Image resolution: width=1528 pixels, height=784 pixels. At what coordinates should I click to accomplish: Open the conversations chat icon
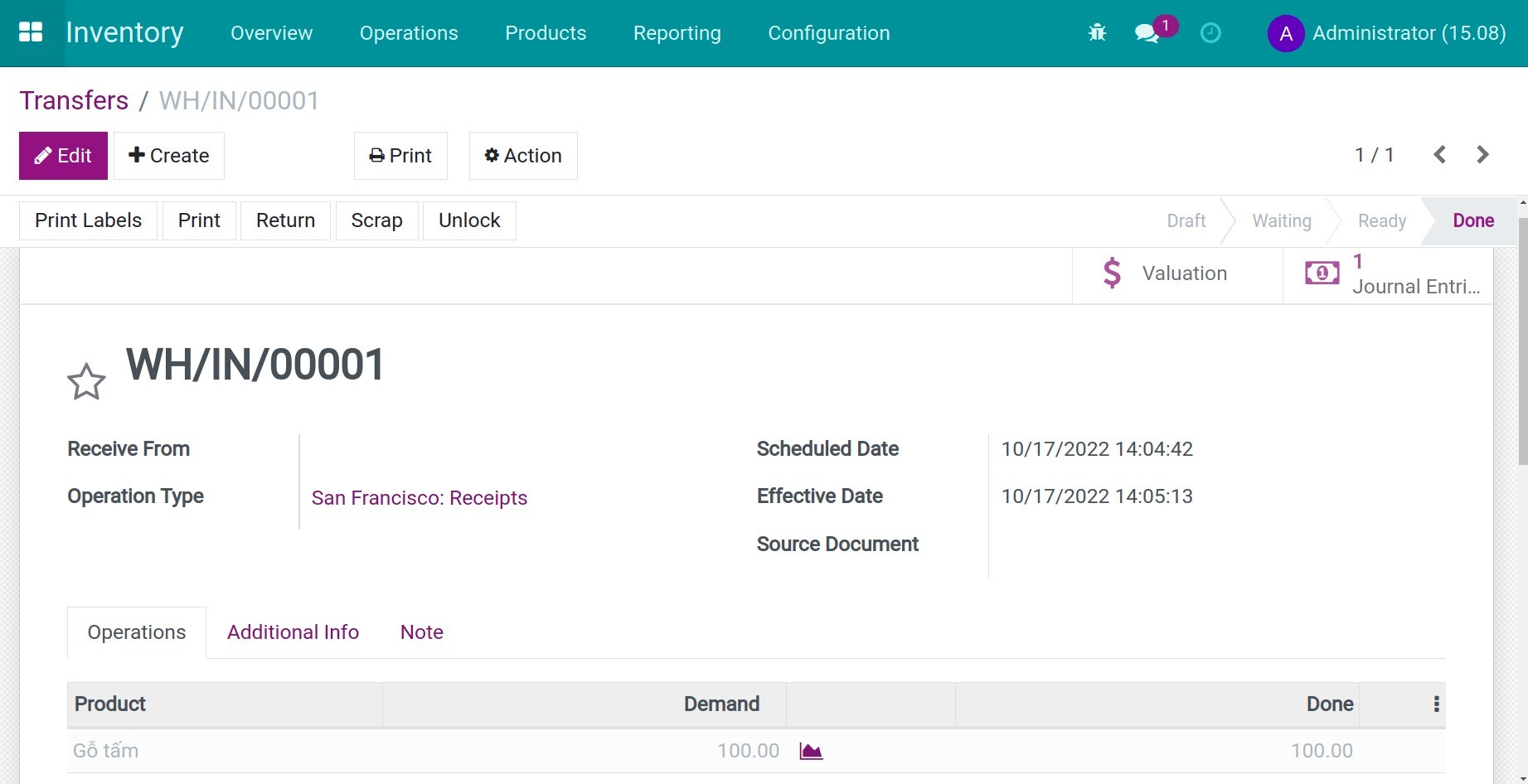(x=1147, y=33)
